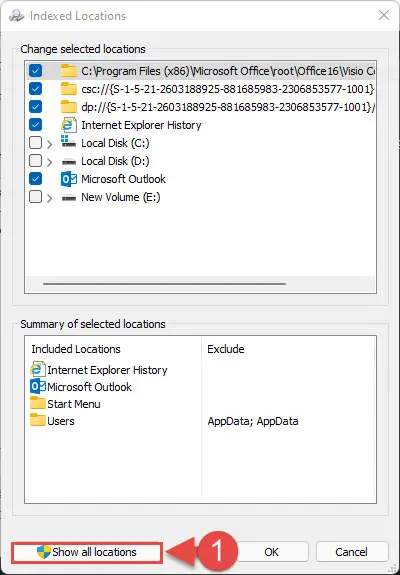Uncheck the Internet Explorer History checkbox

[x=36, y=125]
